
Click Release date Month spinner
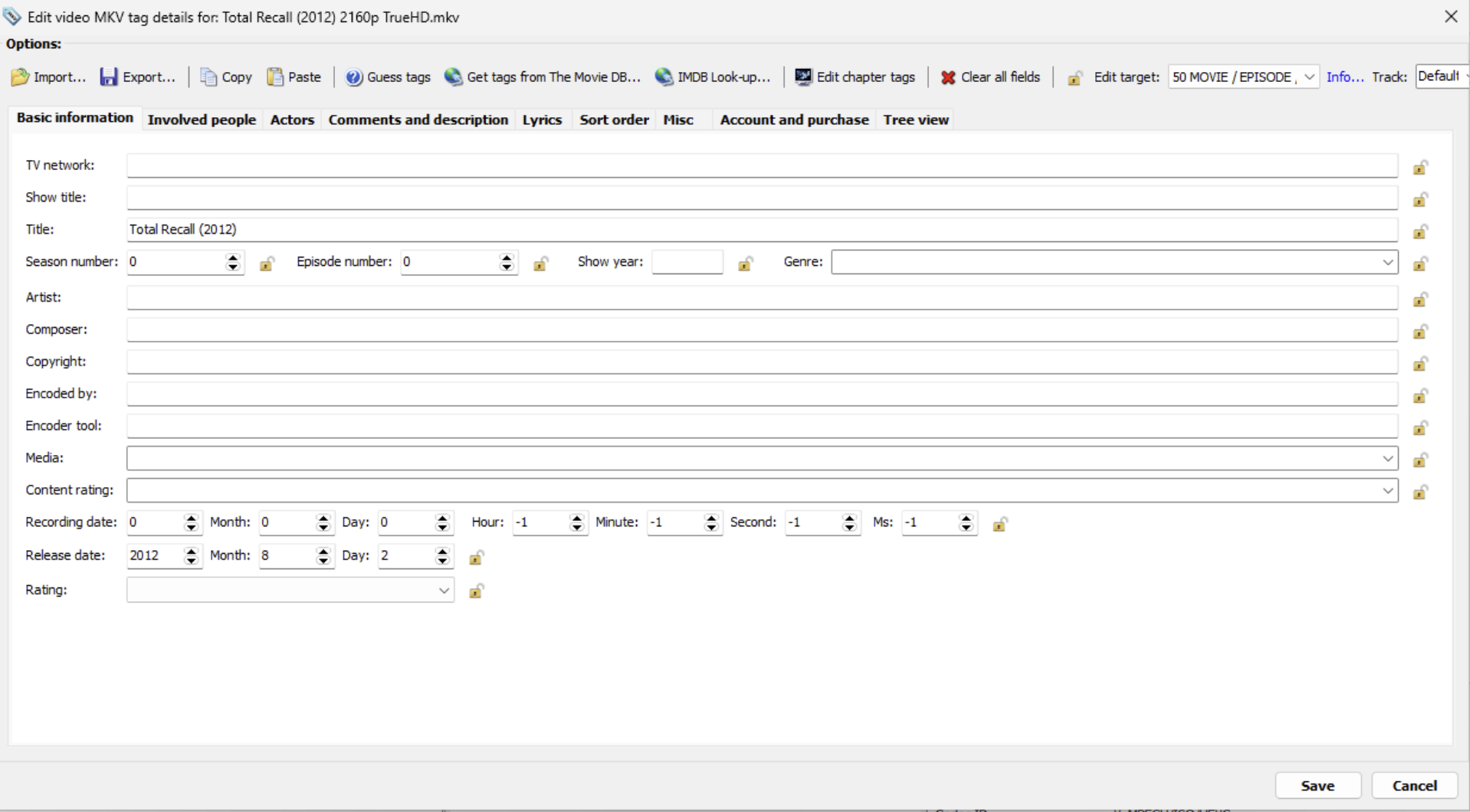point(323,556)
